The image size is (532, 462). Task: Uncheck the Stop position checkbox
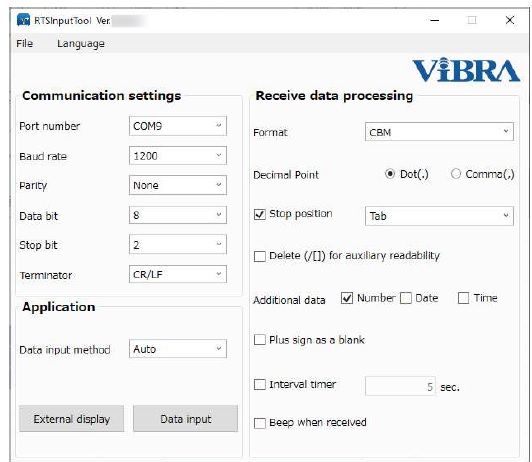(x=260, y=214)
